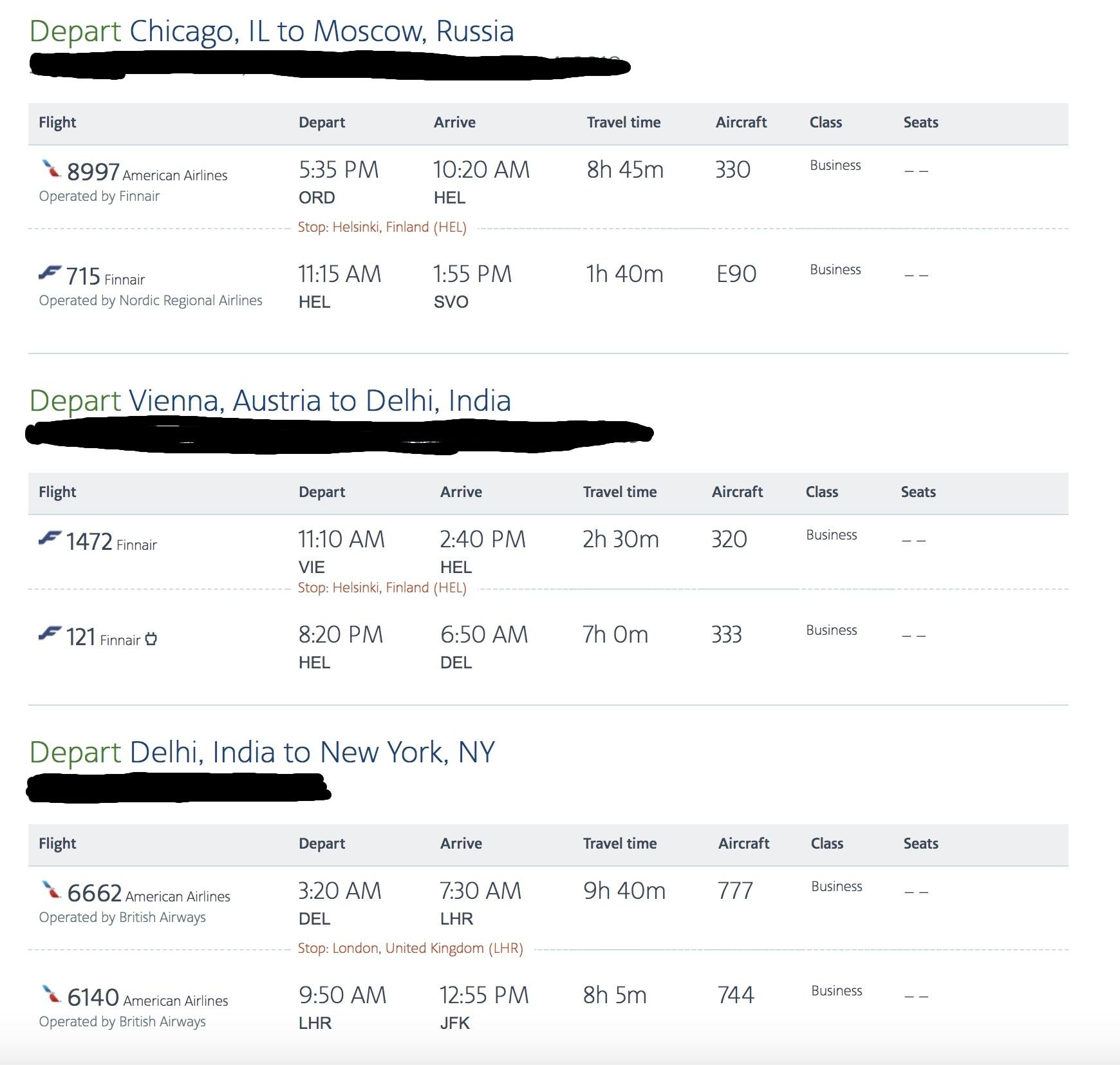This screenshot has height=1065, width=1120.
Task: Click Finnair logo beside flight 121
Action: (50, 633)
